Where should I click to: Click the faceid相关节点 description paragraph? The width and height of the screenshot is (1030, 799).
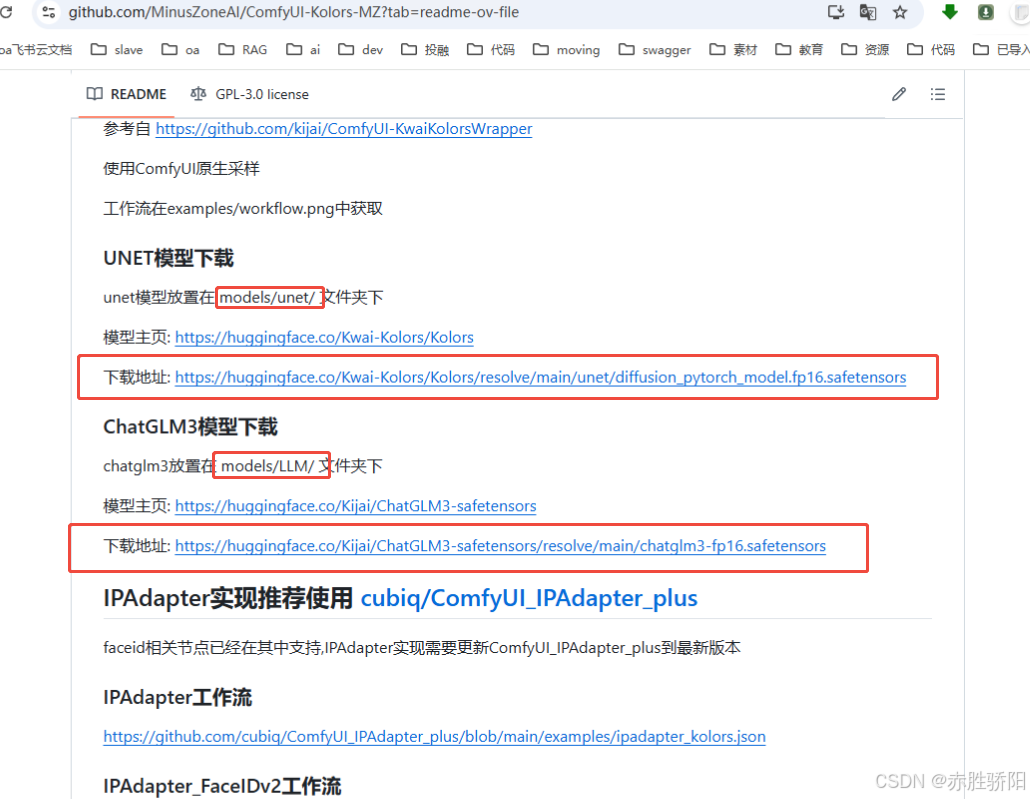pos(422,648)
